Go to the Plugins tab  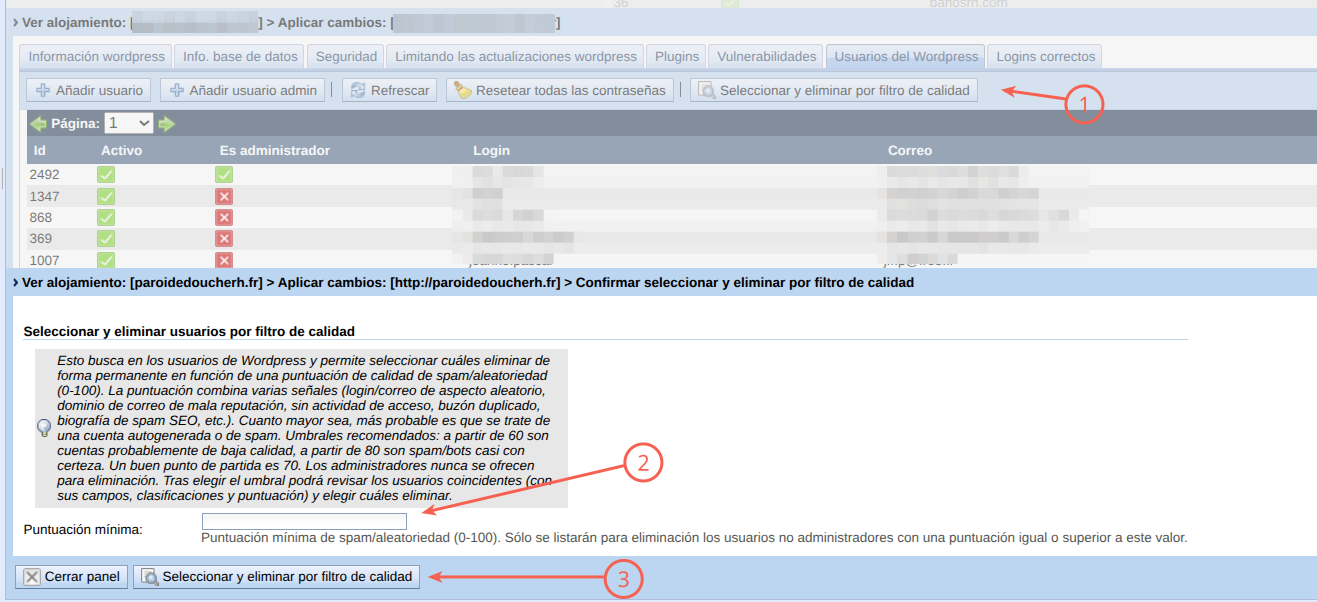(x=677, y=56)
